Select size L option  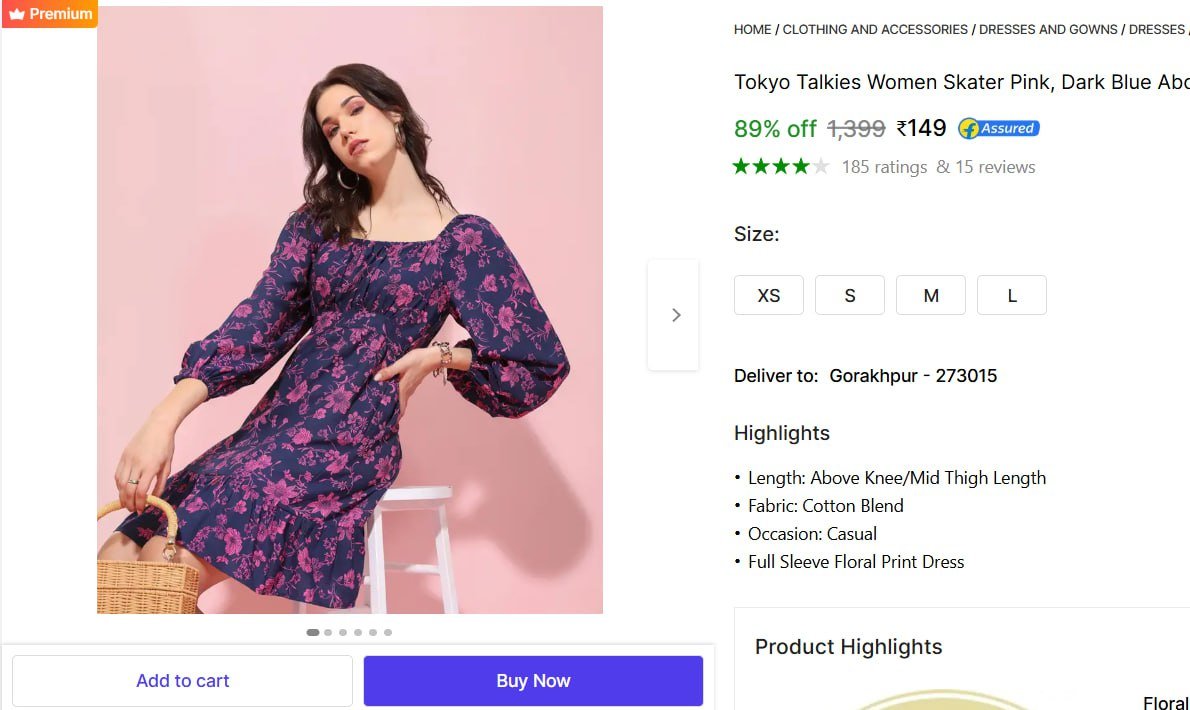click(1012, 296)
